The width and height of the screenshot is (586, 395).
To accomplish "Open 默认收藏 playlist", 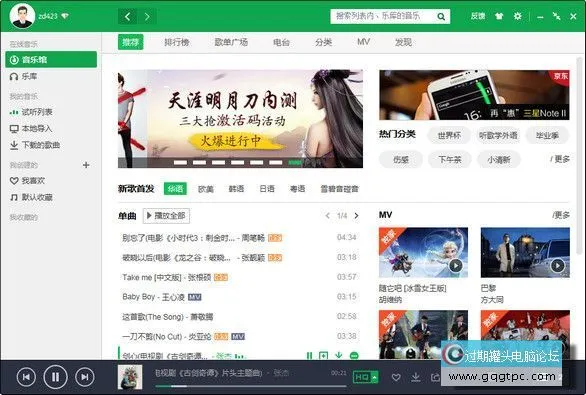I will coord(31,197).
